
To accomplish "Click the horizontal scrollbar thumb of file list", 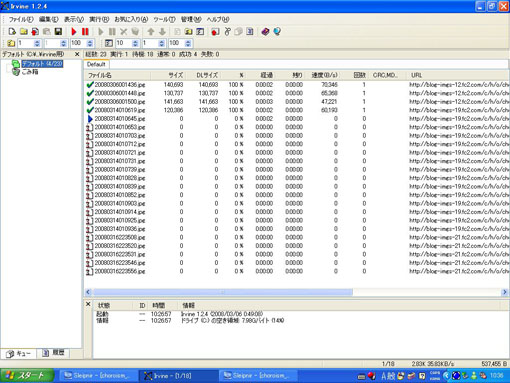I will tap(223, 292).
